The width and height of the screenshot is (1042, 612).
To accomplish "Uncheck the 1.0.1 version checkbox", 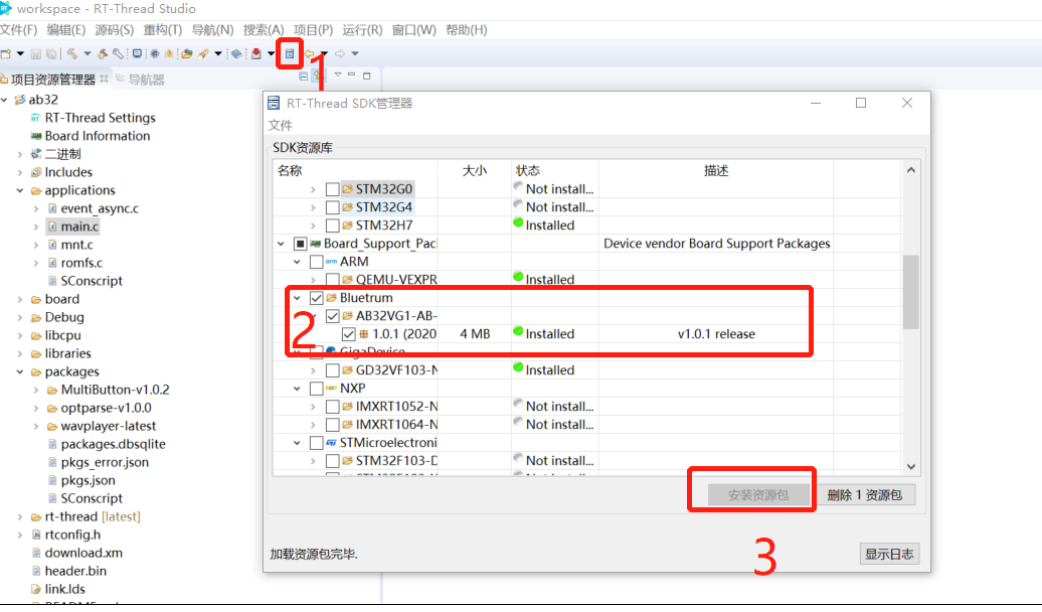I will click(348, 334).
